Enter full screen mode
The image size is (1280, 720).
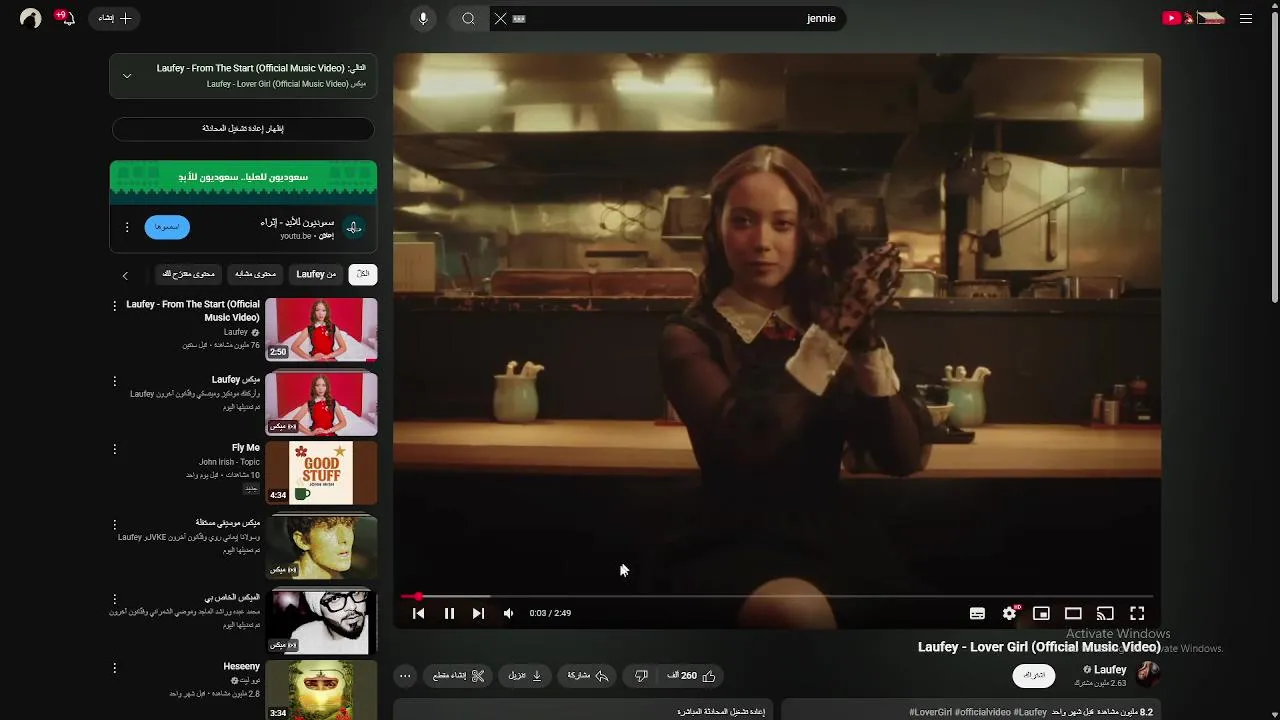1137,613
